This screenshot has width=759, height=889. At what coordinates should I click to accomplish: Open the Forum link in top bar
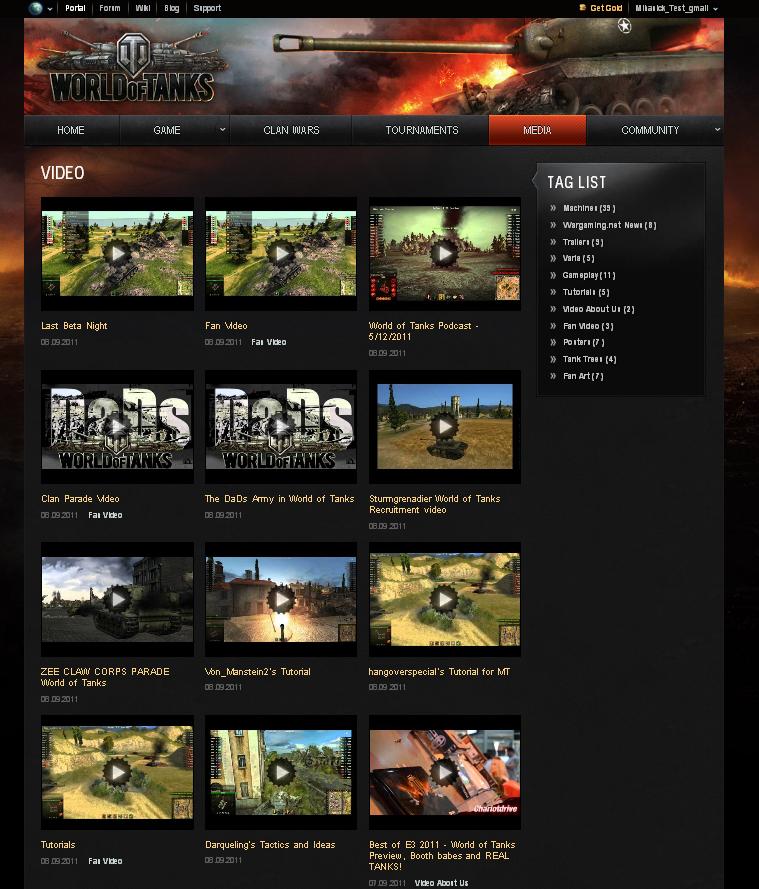(109, 8)
